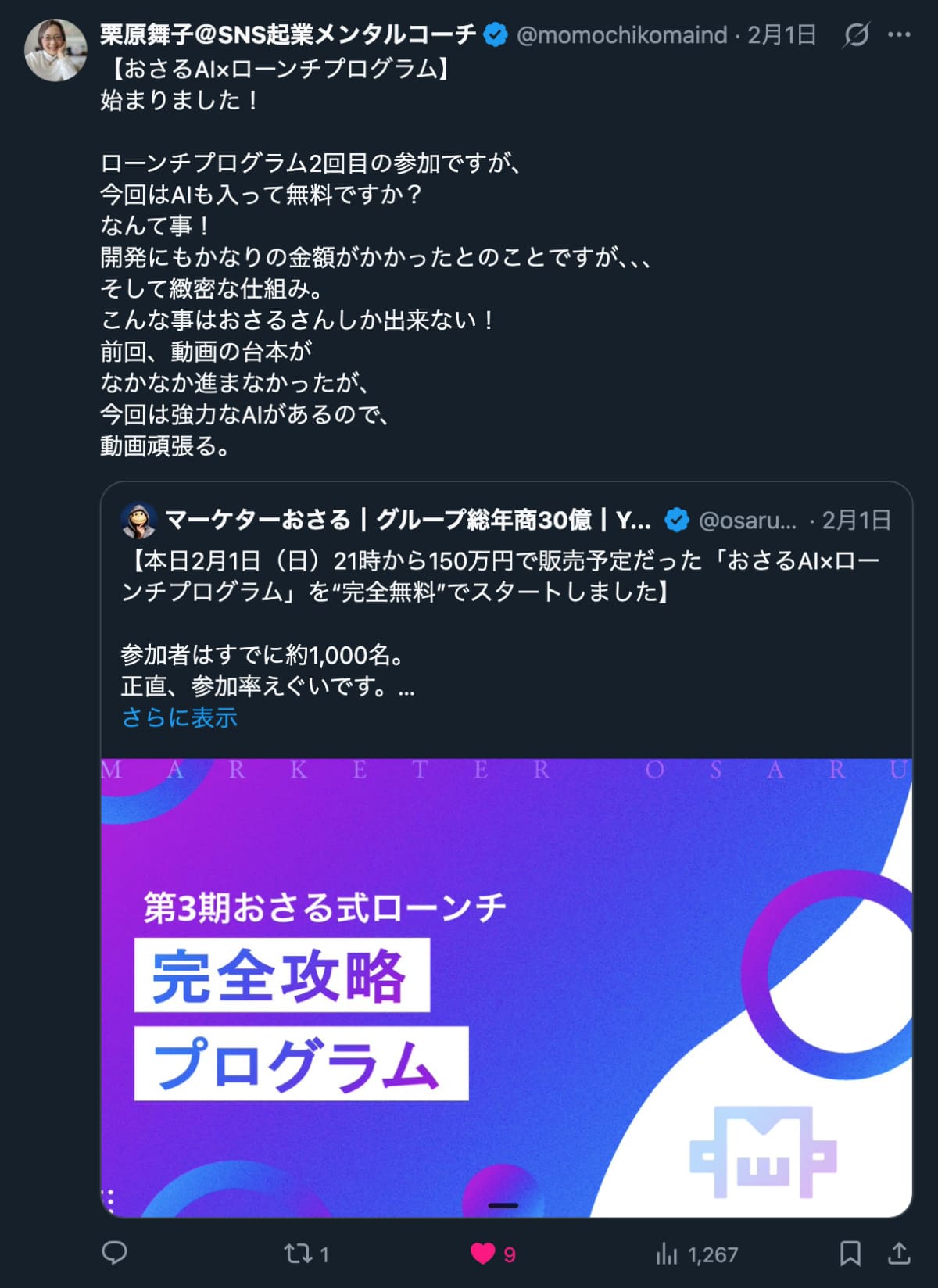
Task: Click the Grok explain slashed-circle icon
Action: tap(856, 34)
